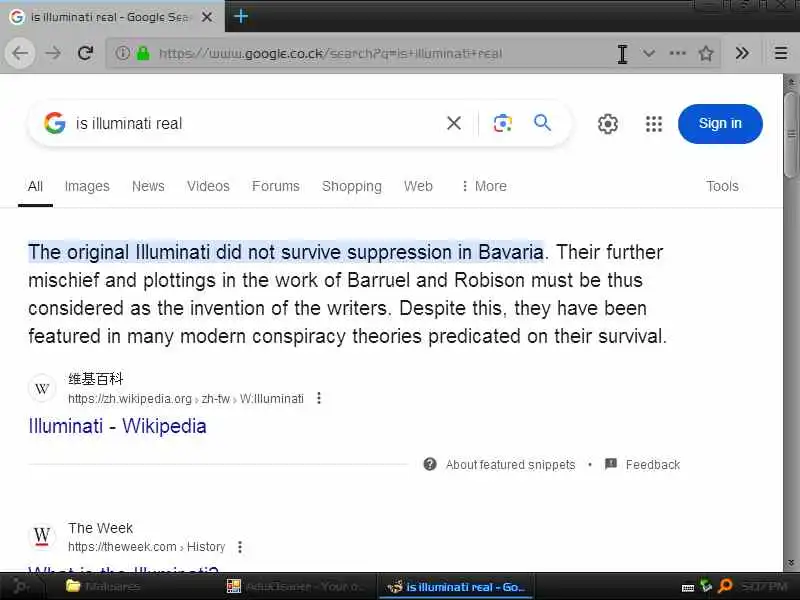This screenshot has width=800, height=600.
Task: Select the All results tab
Action: pyautogui.click(x=35, y=186)
